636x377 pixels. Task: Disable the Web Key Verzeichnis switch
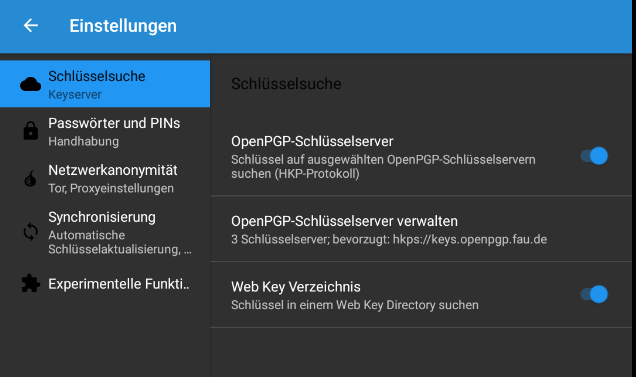tap(594, 294)
